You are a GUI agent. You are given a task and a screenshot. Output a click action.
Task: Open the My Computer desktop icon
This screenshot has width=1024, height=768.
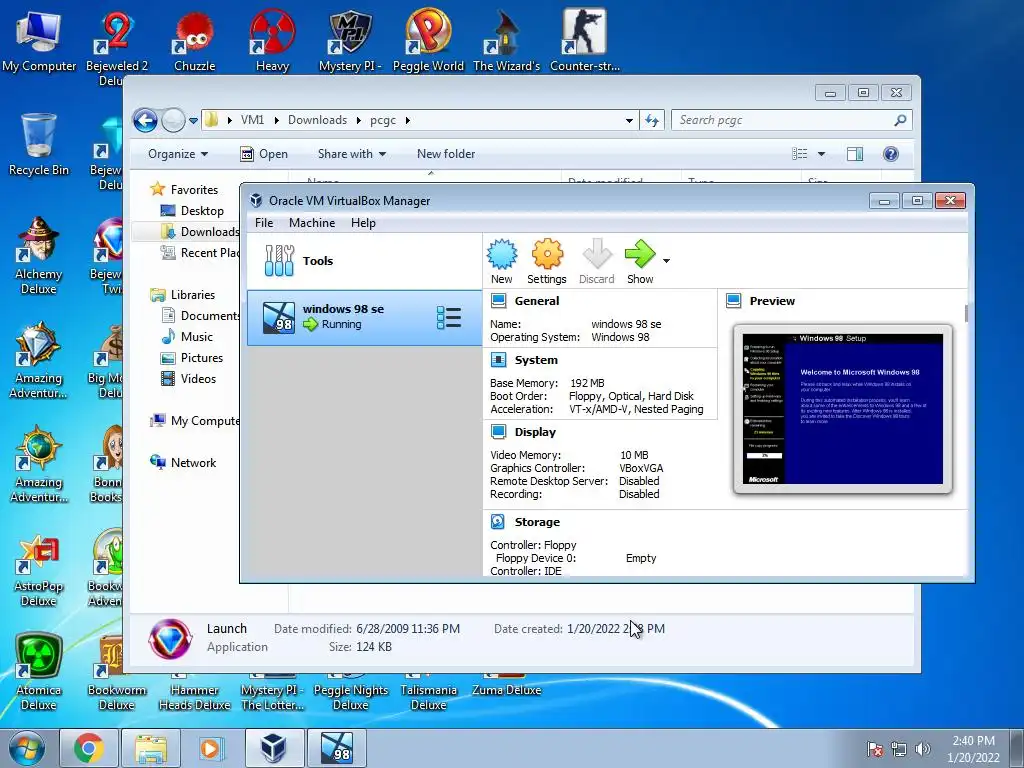pyautogui.click(x=39, y=41)
